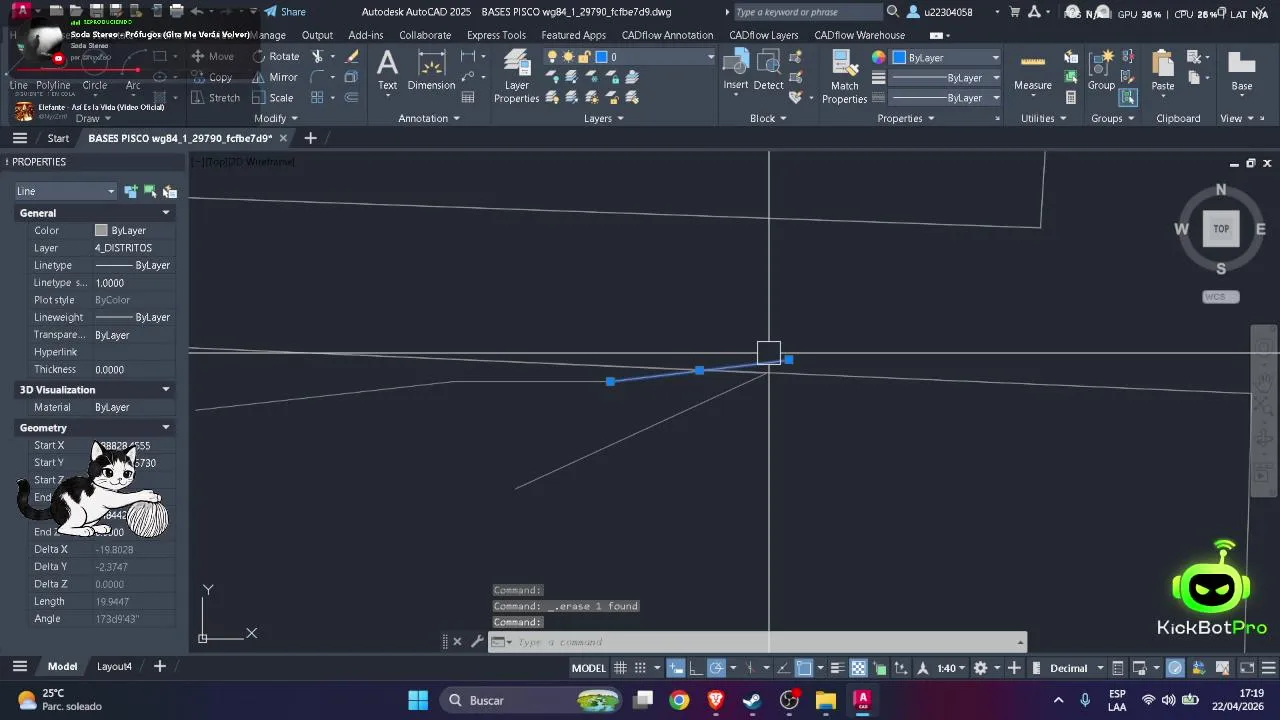Image resolution: width=1280 pixels, height=720 pixels.
Task: Open CADflow Annotation tab
Action: (668, 35)
